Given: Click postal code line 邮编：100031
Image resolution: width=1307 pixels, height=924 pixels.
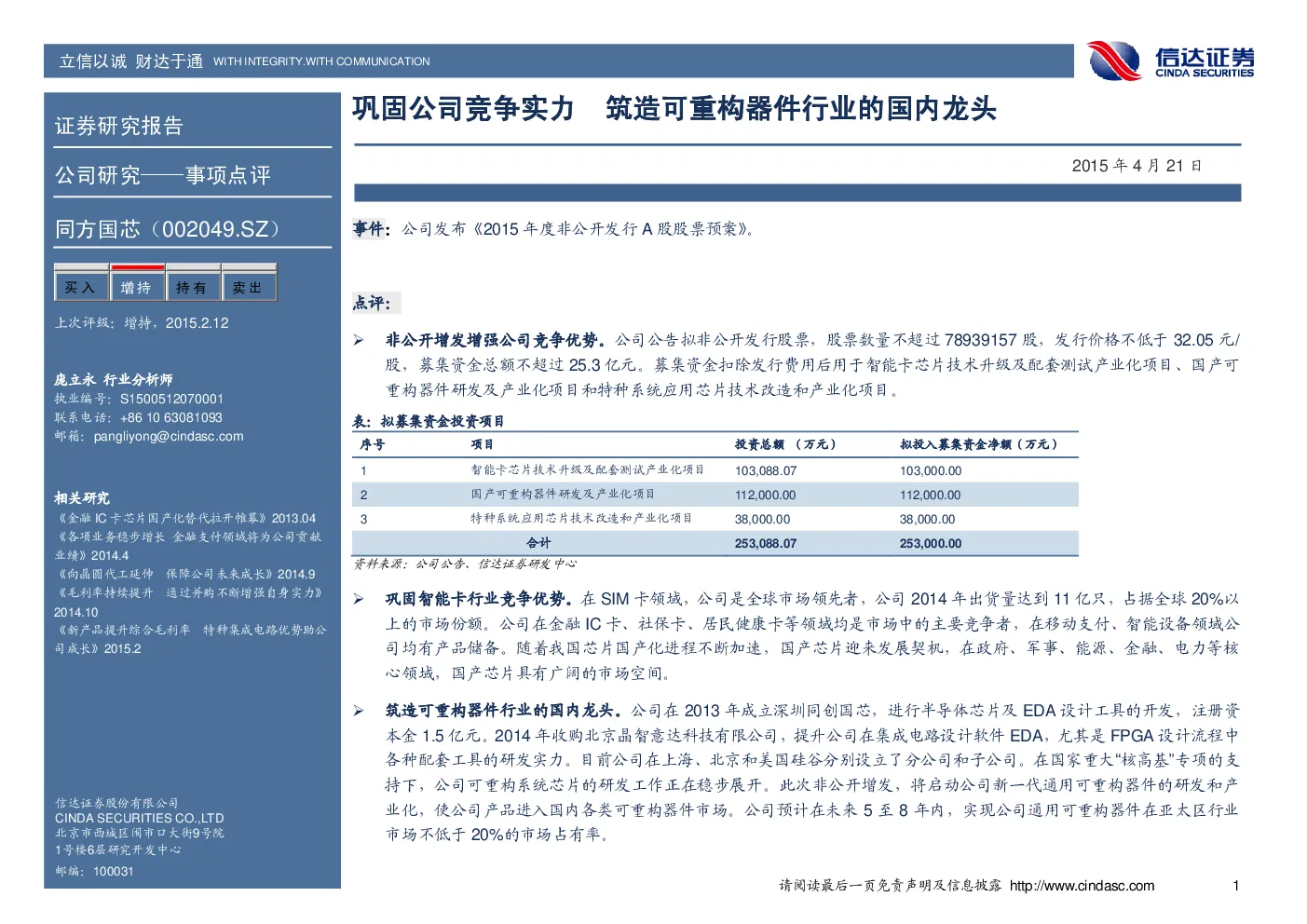Looking at the screenshot, I should 94,872.
